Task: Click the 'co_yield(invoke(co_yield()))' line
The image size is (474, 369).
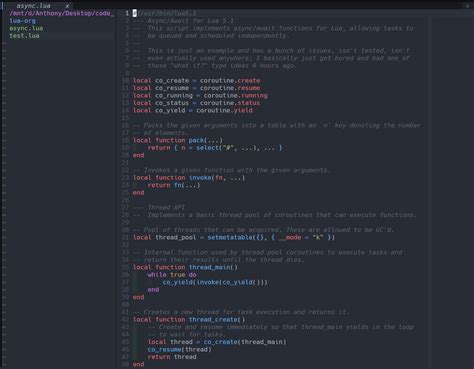Action: coord(215,282)
